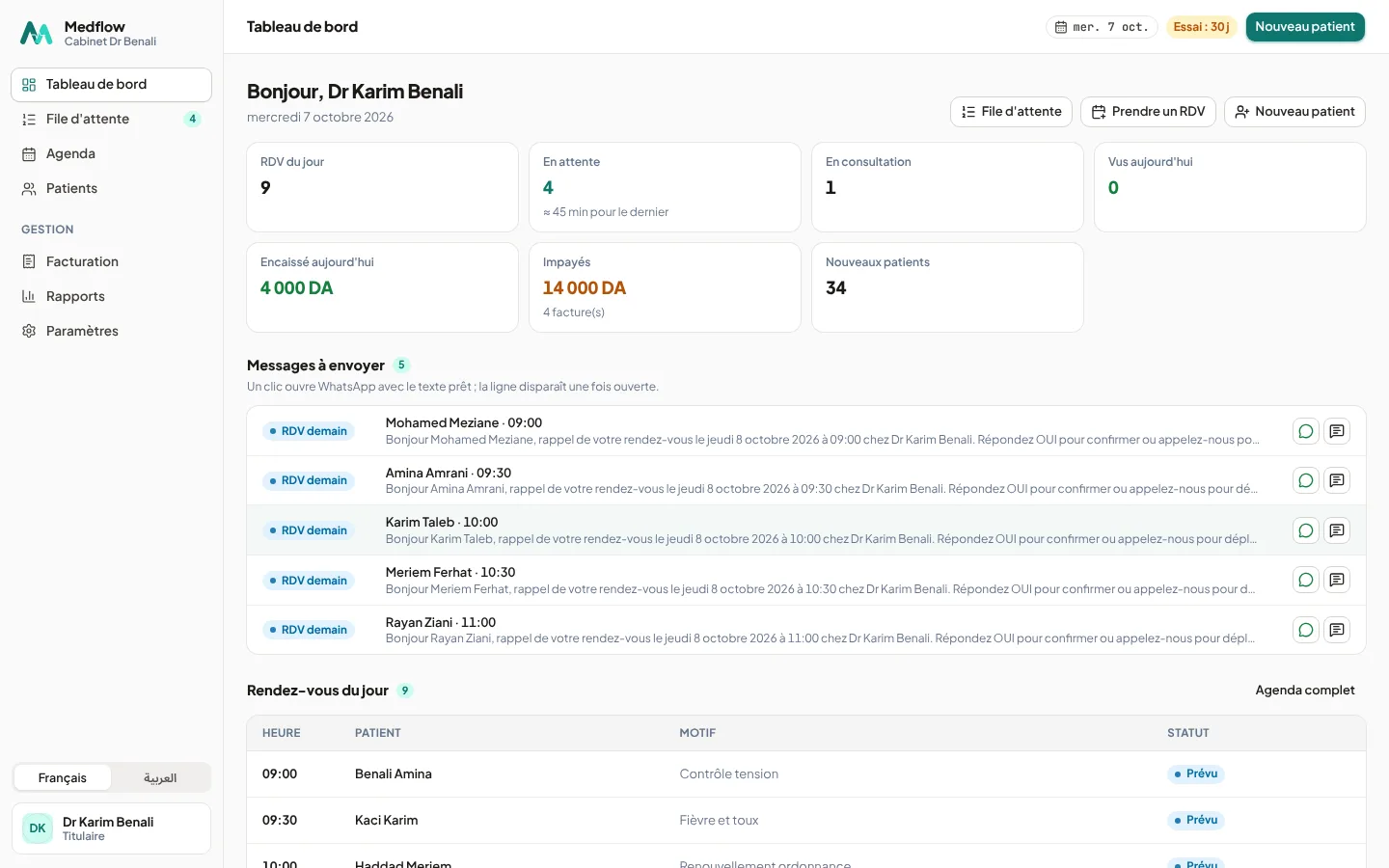1389x868 pixels.
Task: Go to File d'attente in the sidebar
Action: (x=111, y=120)
